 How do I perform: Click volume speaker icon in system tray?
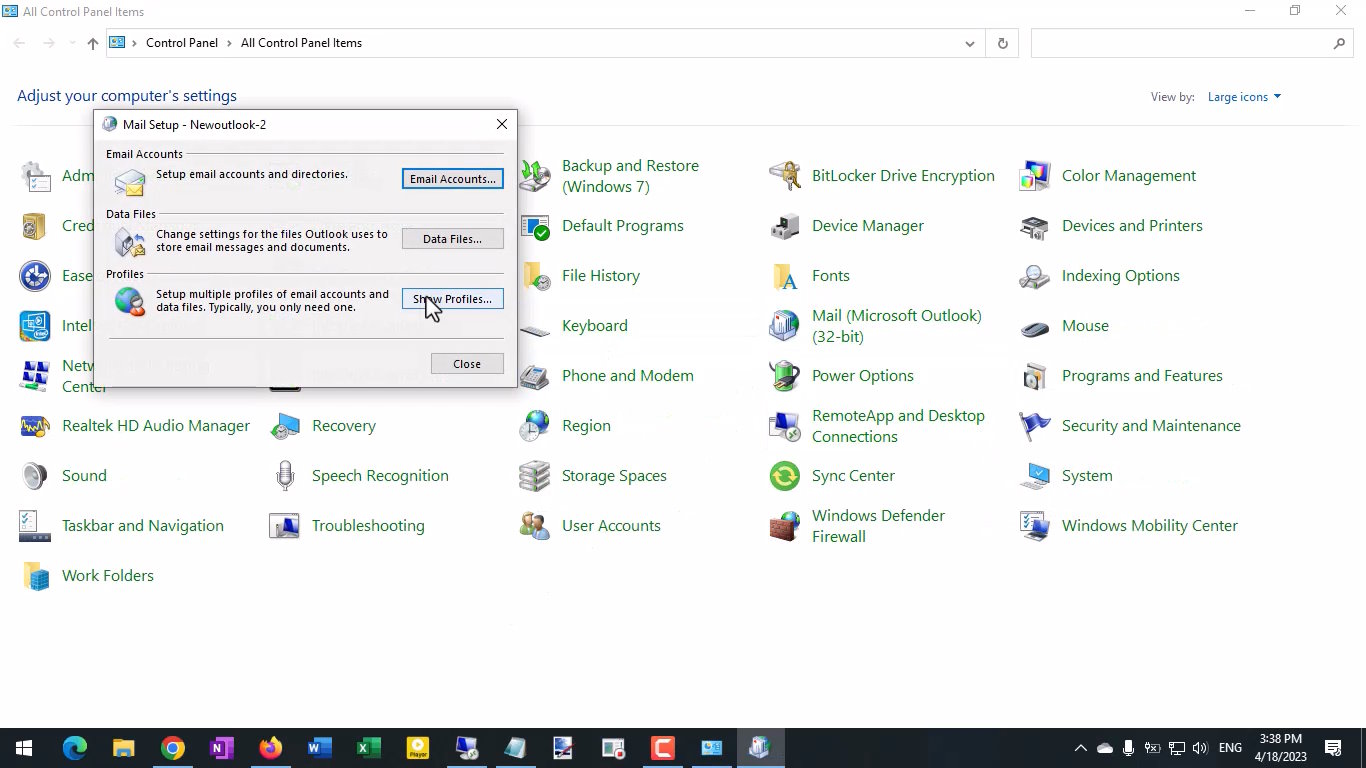[1200, 748]
